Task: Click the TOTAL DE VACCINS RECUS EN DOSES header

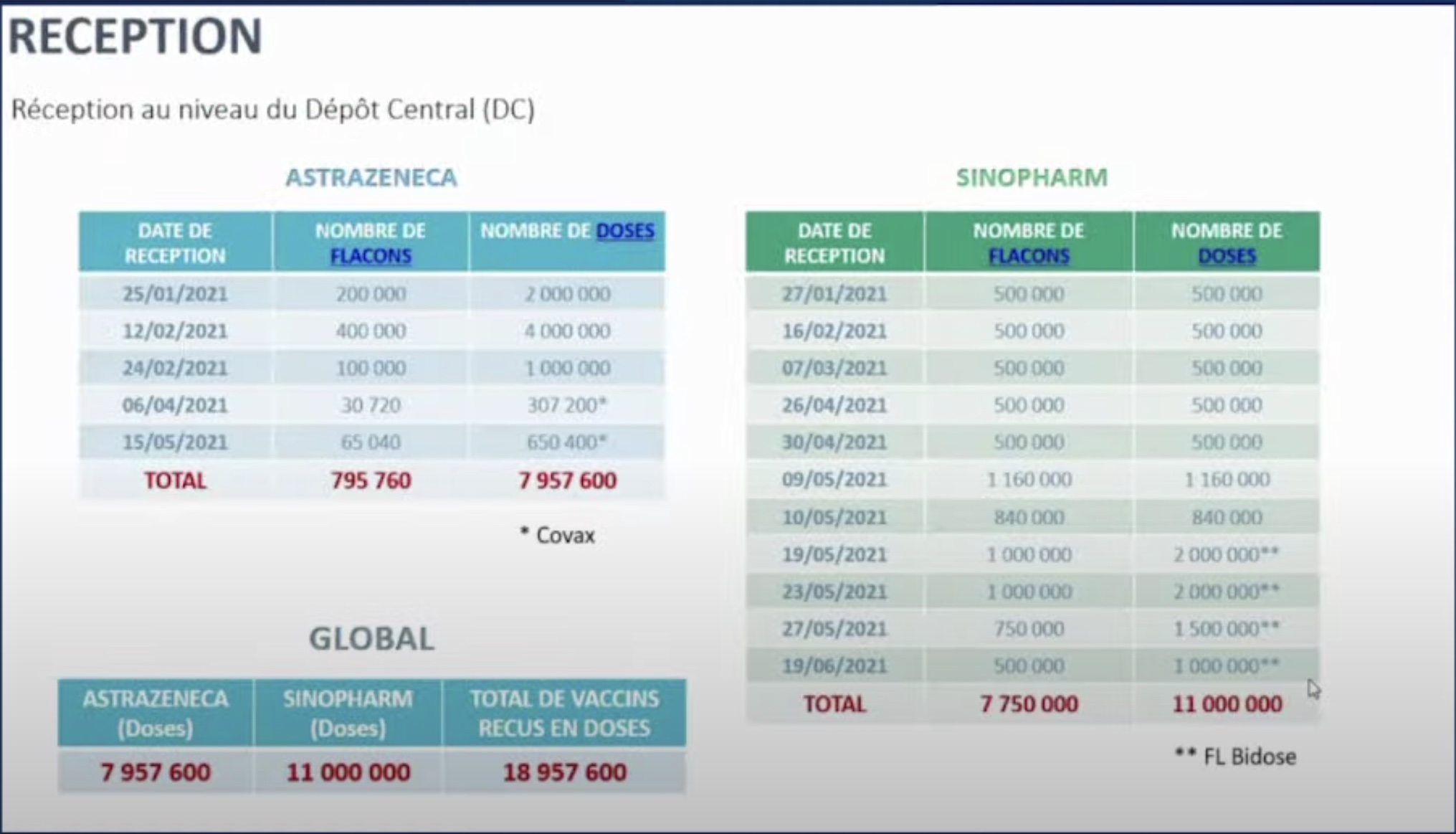Action: [x=564, y=713]
